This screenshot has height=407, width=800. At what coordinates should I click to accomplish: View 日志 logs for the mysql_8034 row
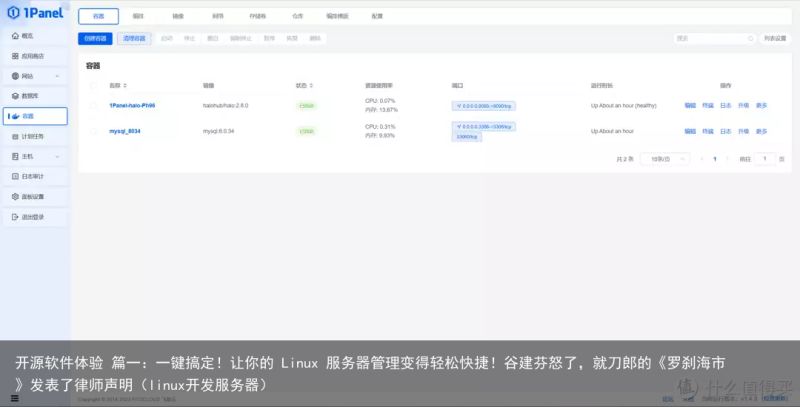pos(726,131)
